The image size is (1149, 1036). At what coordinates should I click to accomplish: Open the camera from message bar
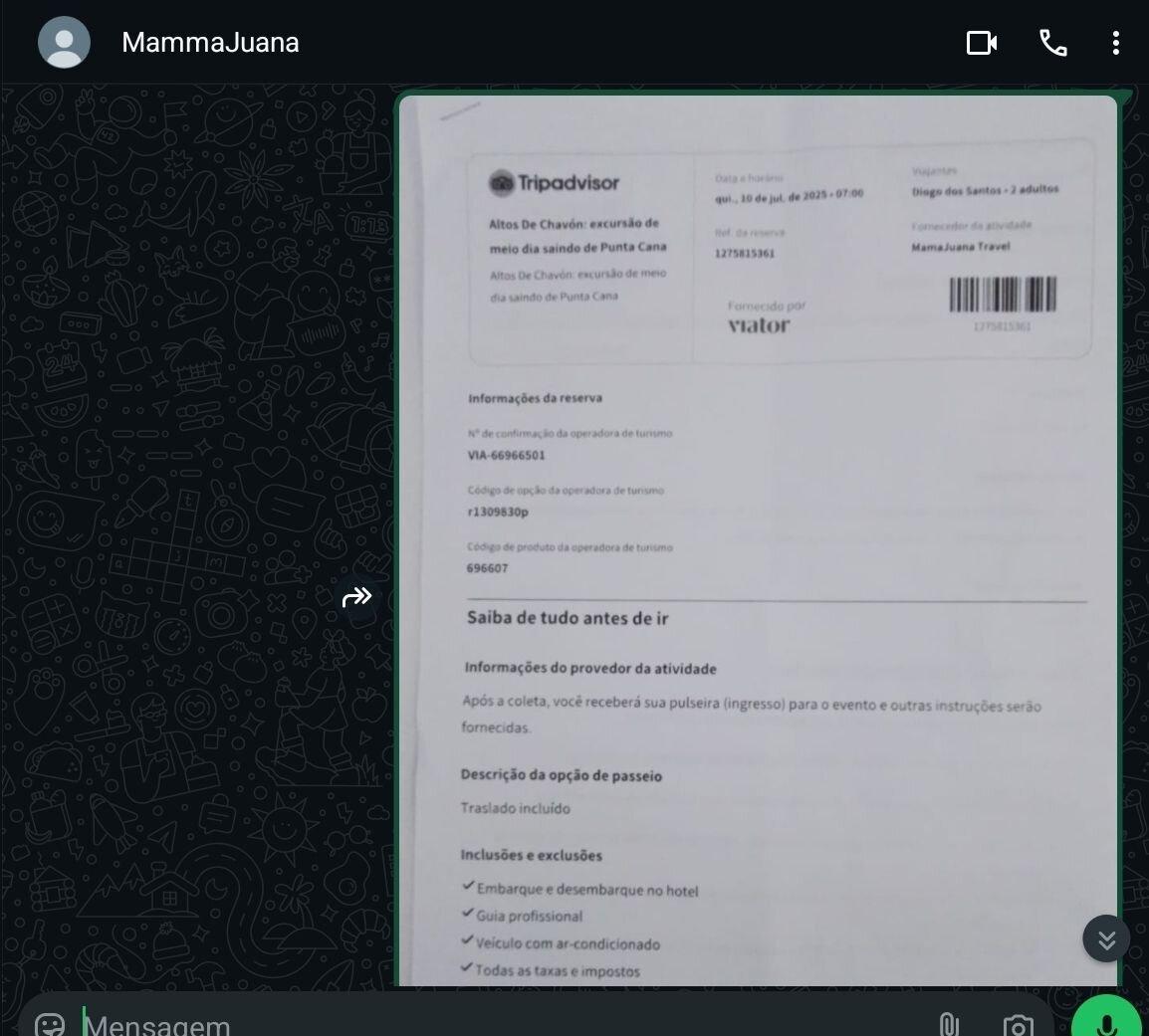coord(1018,1024)
